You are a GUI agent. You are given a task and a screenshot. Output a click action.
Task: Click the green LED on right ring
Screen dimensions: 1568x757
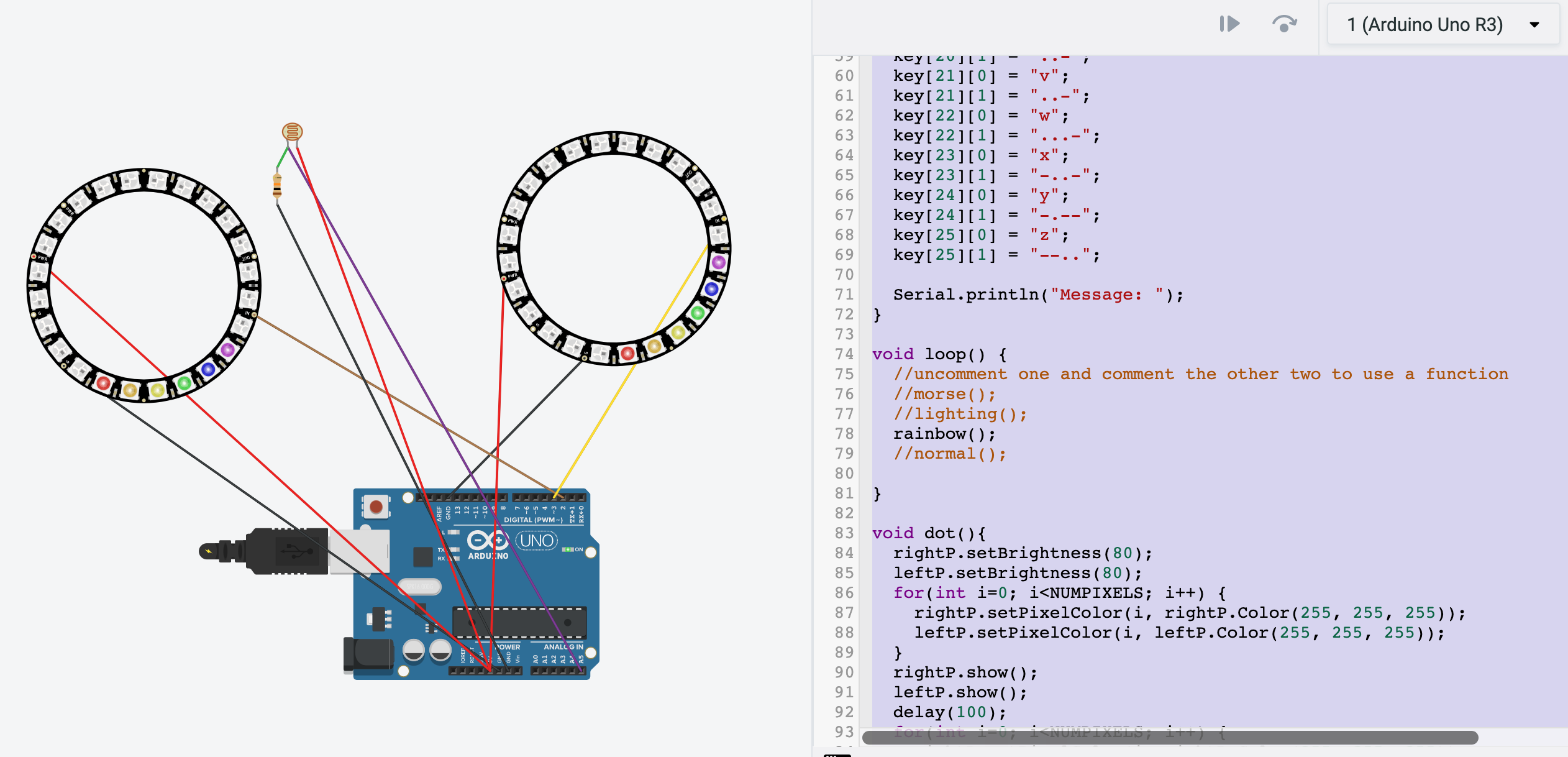(698, 313)
